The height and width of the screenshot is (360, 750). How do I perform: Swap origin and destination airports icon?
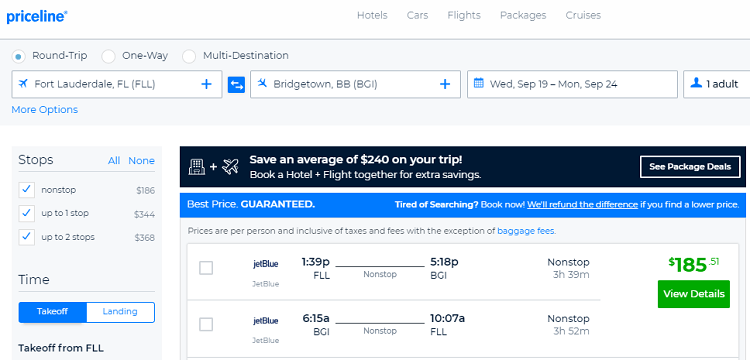(236, 85)
